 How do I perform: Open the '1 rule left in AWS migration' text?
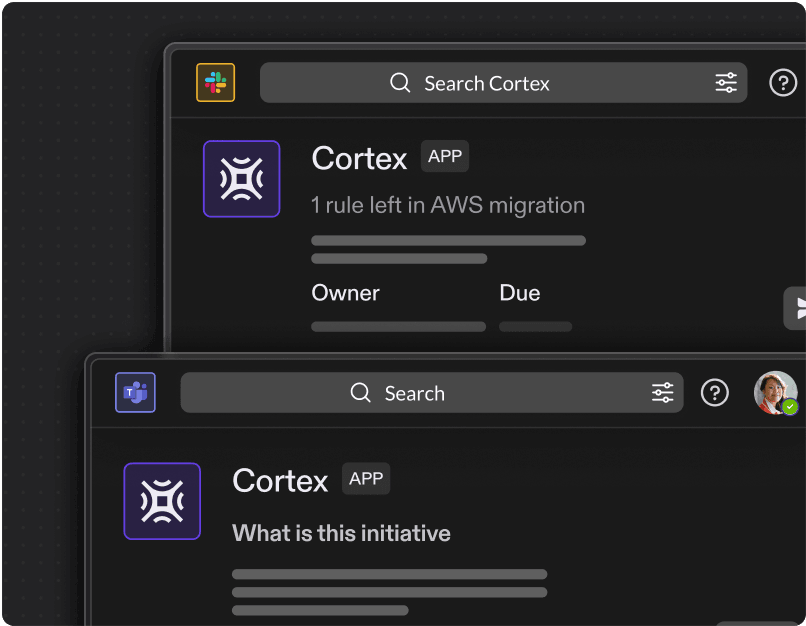[448, 205]
